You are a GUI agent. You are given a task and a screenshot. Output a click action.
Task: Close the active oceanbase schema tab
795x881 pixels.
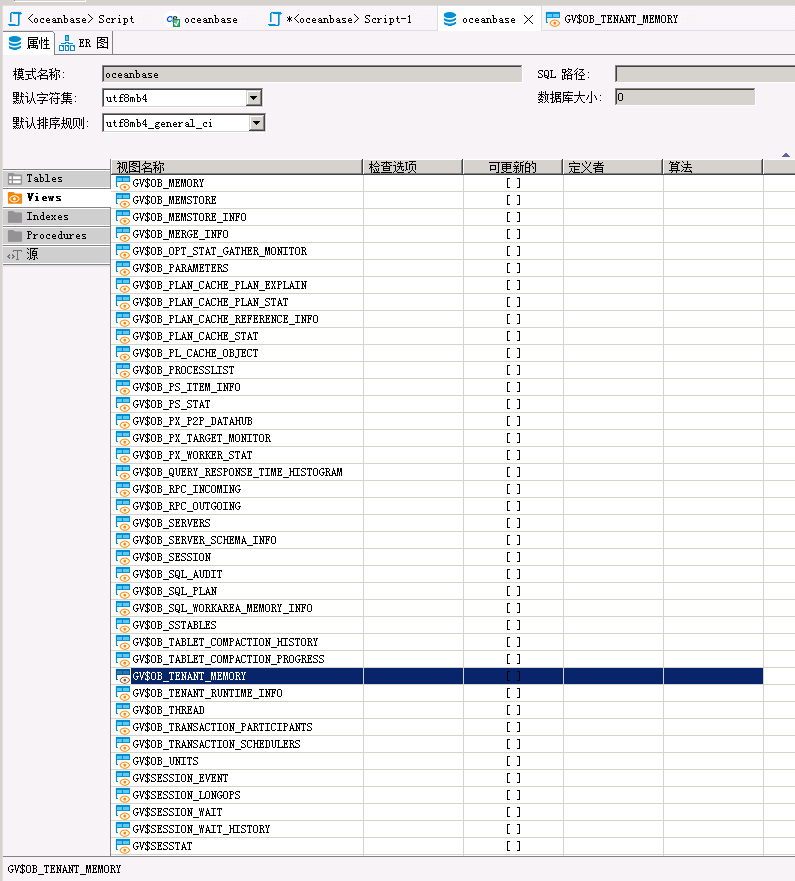tap(528, 20)
